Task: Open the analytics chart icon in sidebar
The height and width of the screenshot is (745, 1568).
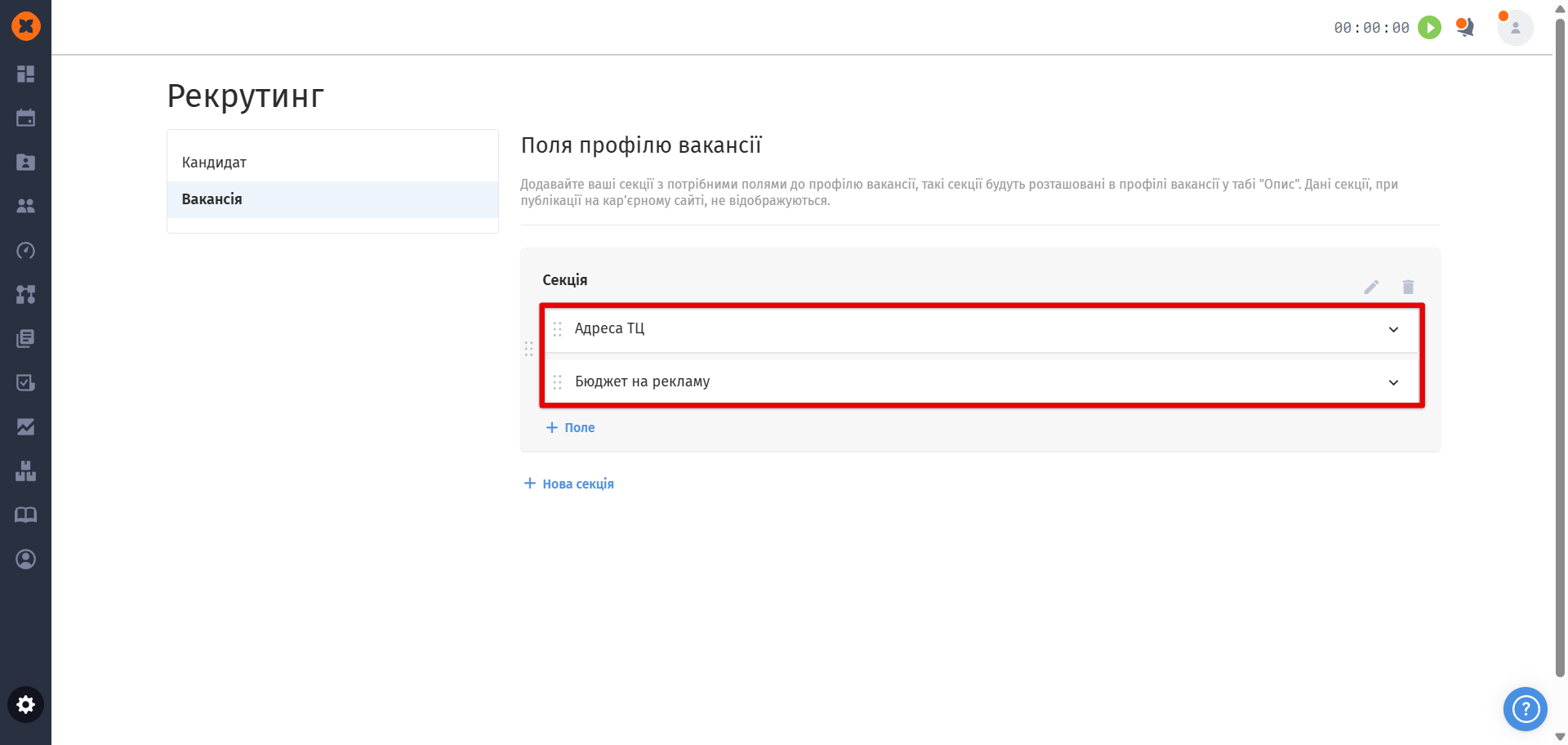Action: 25,426
